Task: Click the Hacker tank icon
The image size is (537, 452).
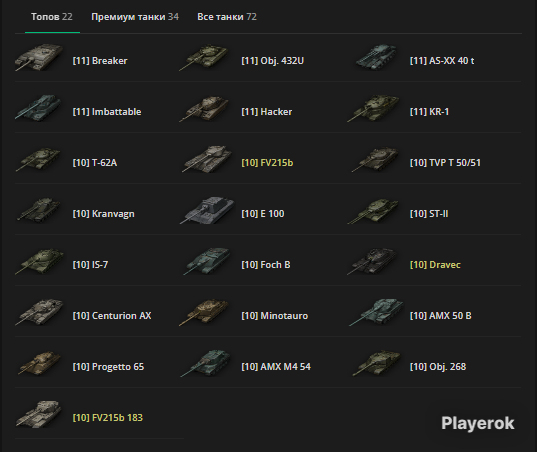Action: 203,109
